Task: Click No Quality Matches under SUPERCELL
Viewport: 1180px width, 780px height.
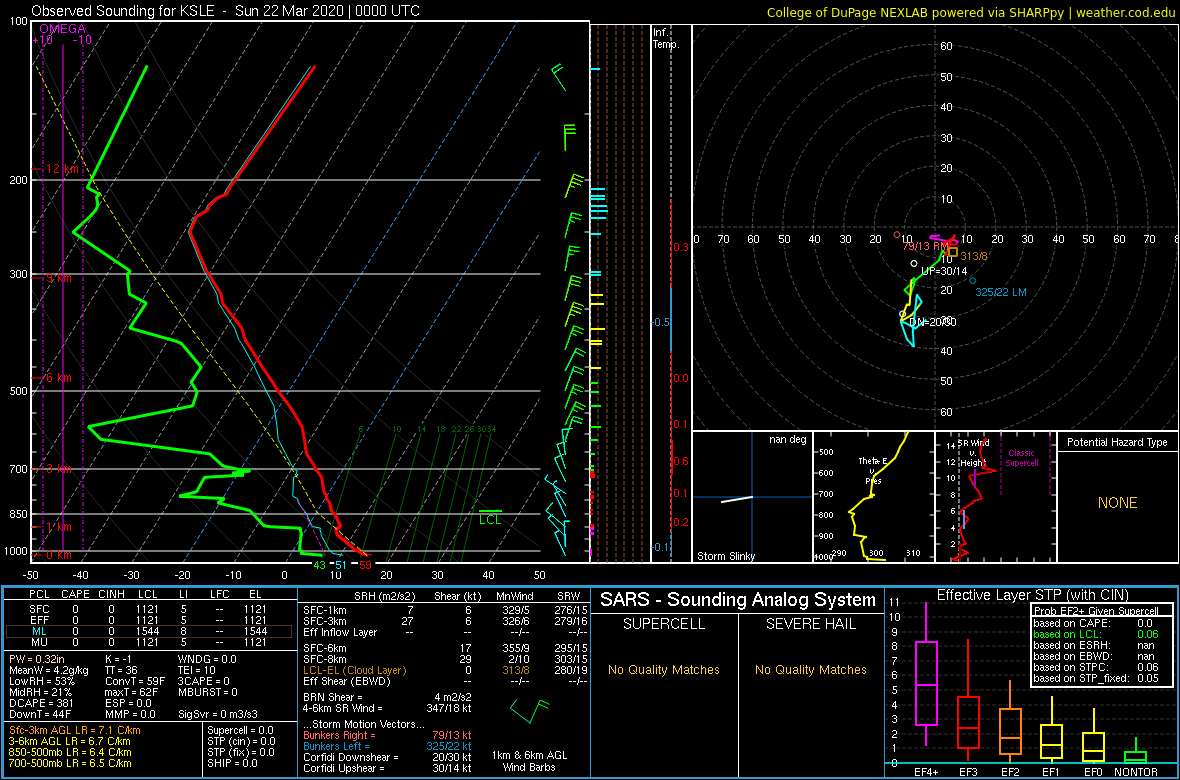Action: point(664,669)
